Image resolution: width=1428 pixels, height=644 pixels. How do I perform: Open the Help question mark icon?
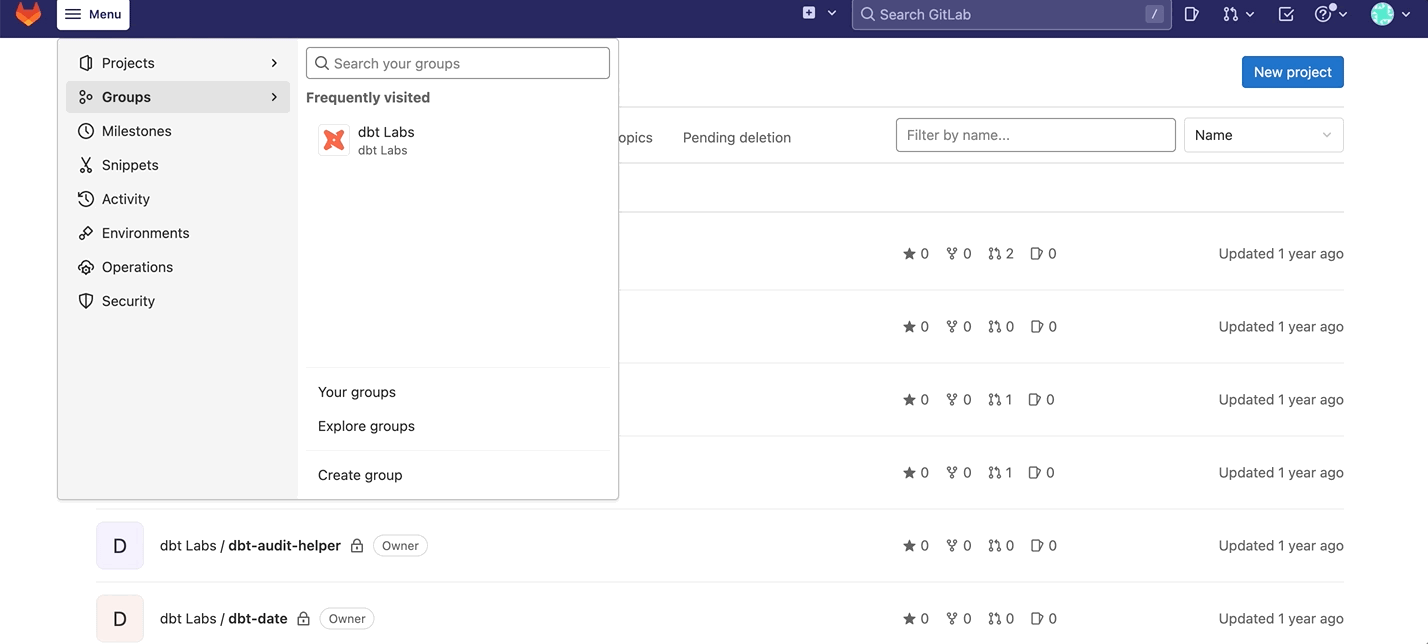pyautogui.click(x=1322, y=14)
